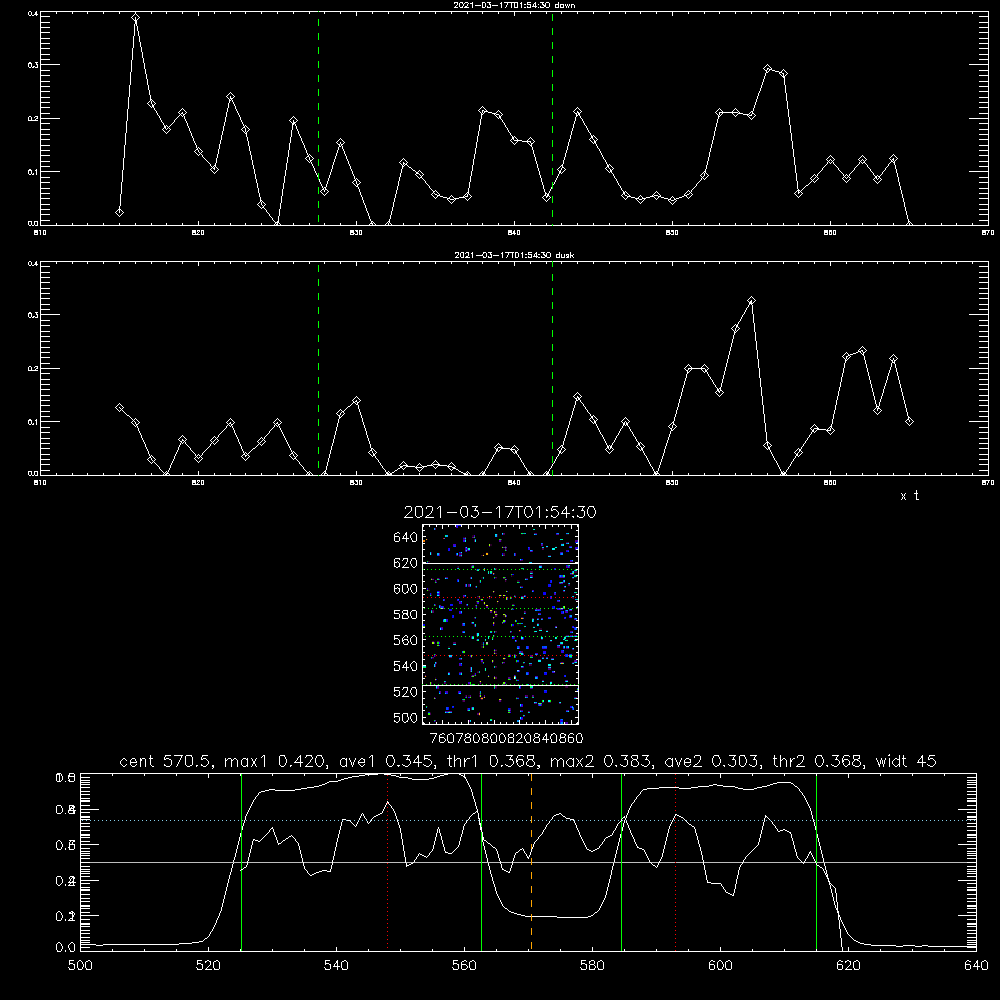
Task: Click the solid horizontal average line in bottom plot
Action: point(528,862)
